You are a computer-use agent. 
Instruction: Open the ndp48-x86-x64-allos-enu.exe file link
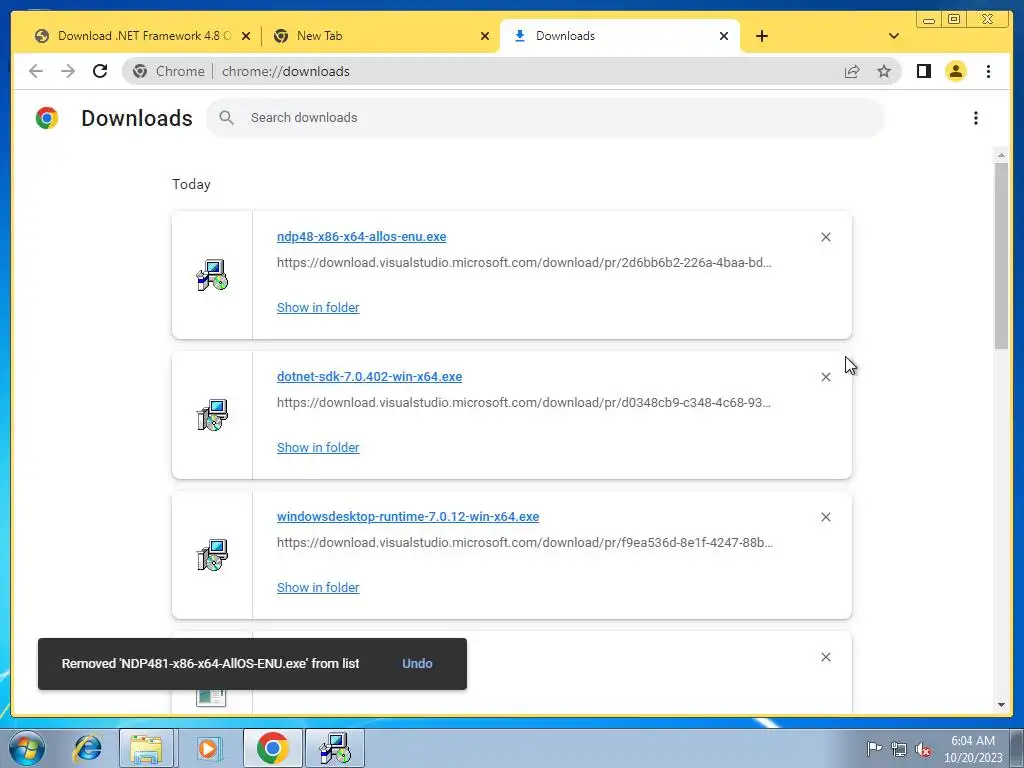pyautogui.click(x=361, y=236)
